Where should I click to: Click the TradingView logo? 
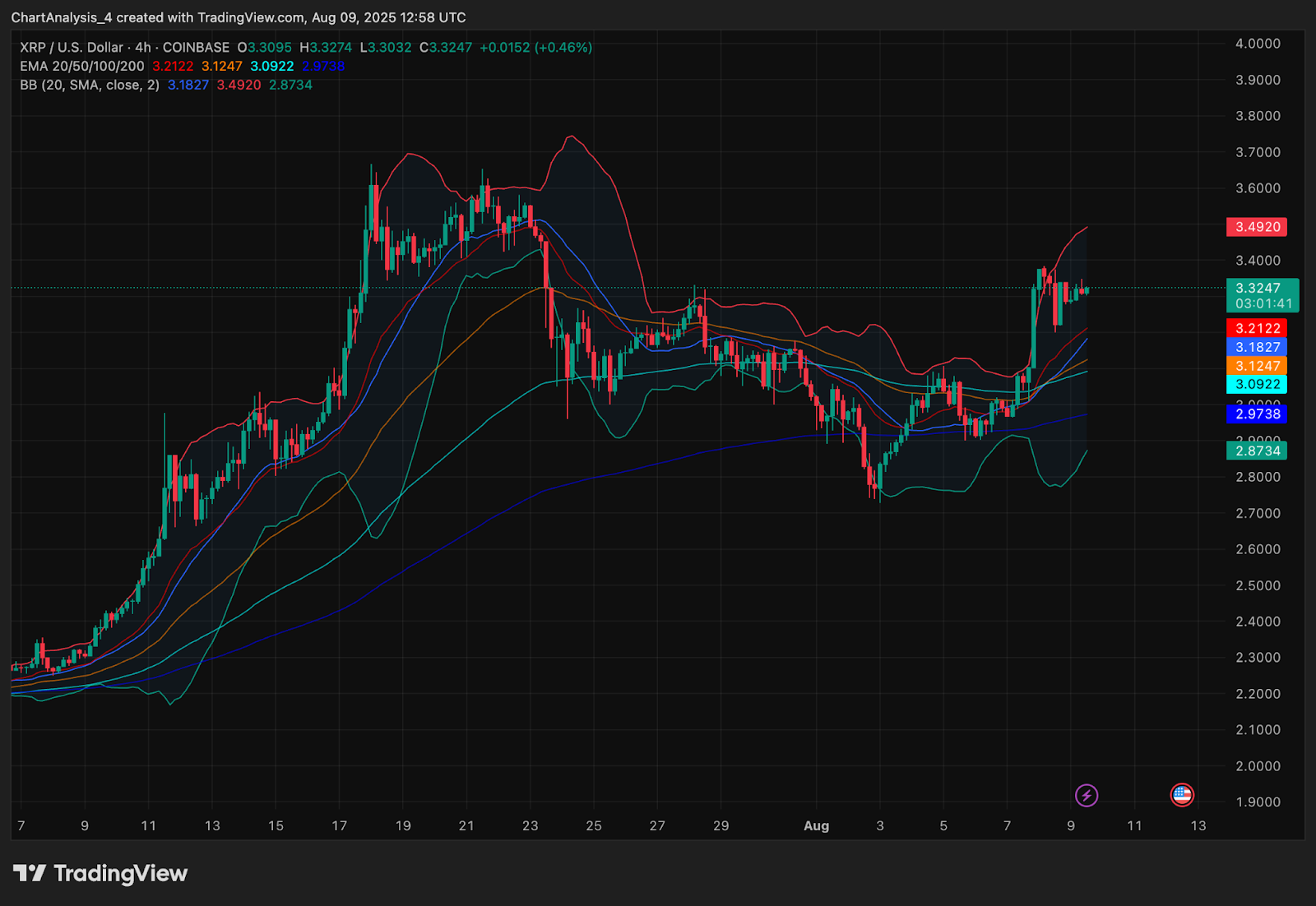click(x=100, y=873)
